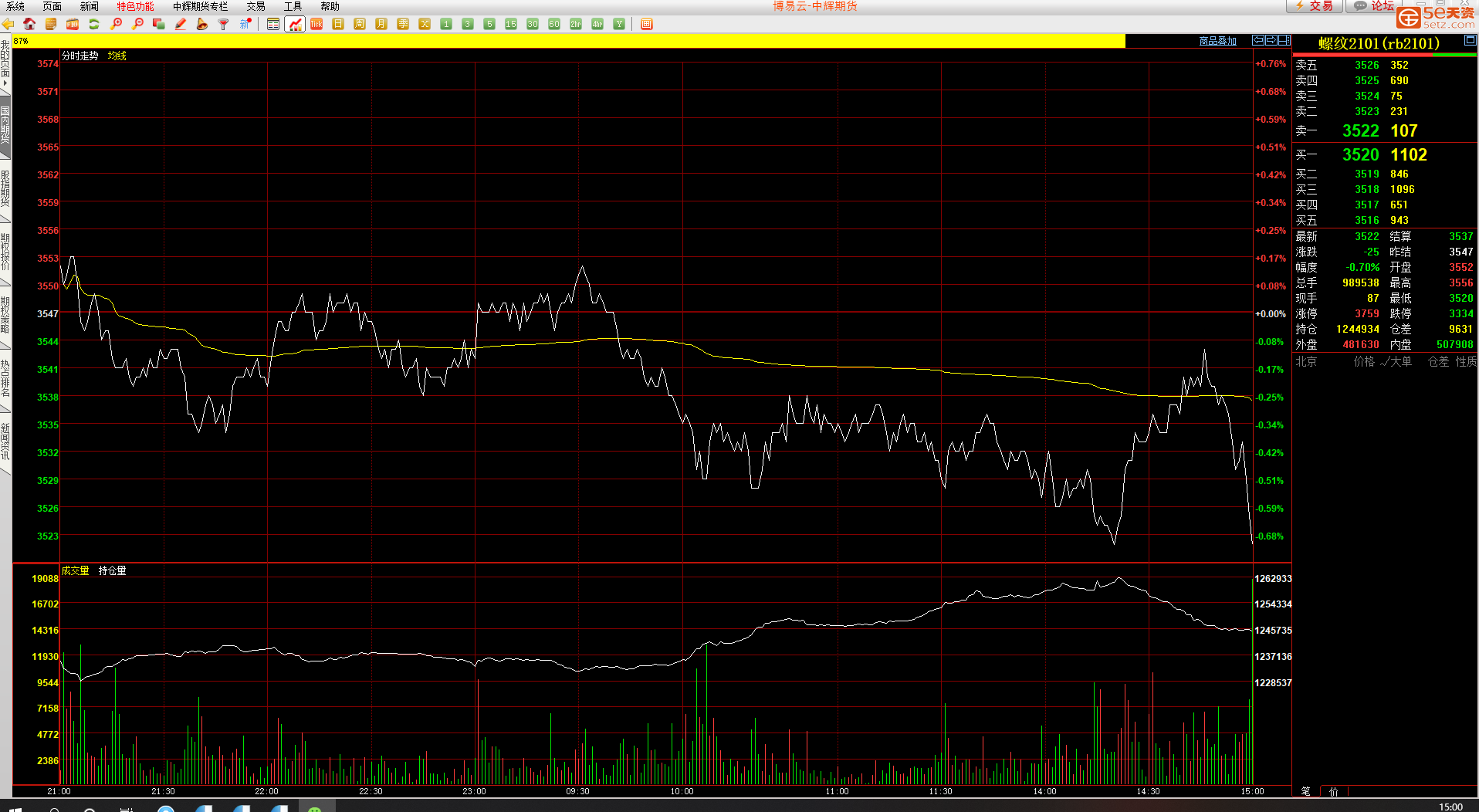Toggle the 15-minute period button
The width and height of the screenshot is (1479, 812).
pyautogui.click(x=511, y=24)
